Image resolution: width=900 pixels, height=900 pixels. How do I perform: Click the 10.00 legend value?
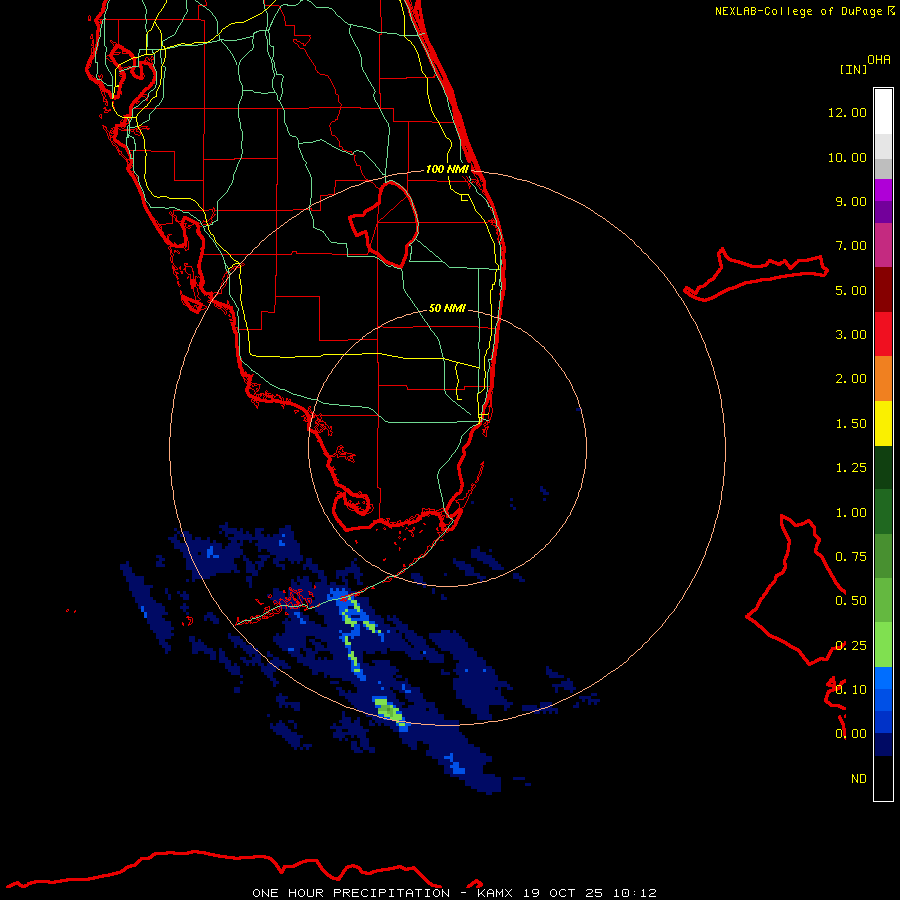click(847, 157)
